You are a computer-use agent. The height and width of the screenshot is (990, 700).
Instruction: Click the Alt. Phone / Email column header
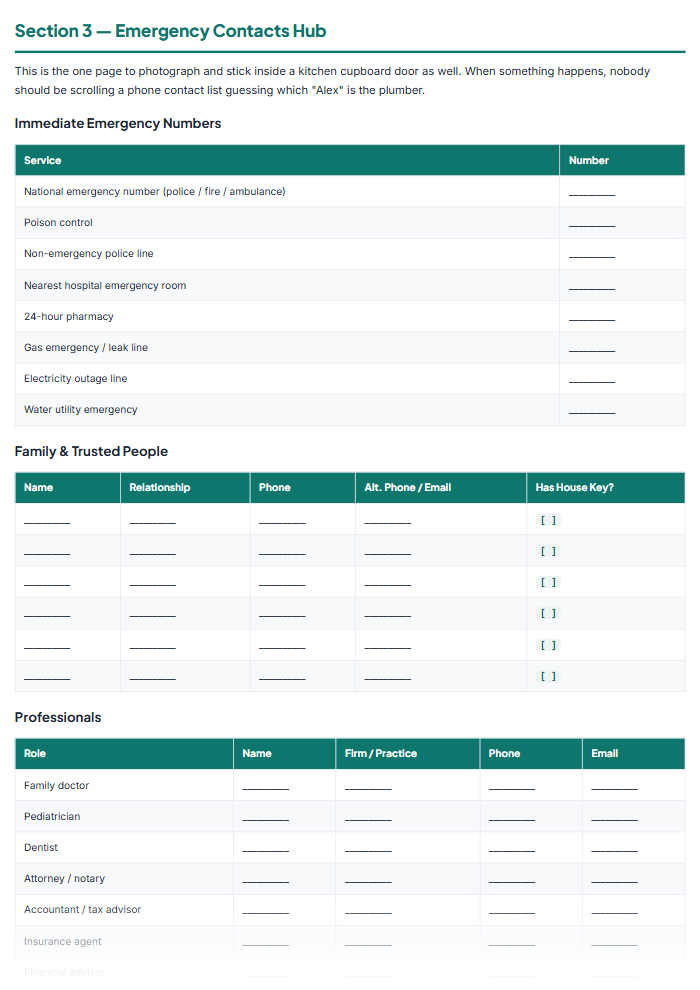click(408, 487)
